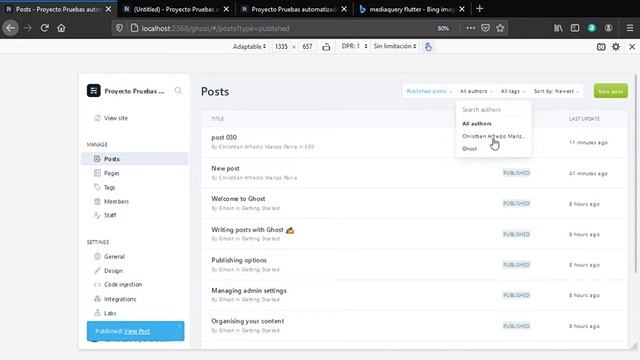Image resolution: width=640 pixels, height=360 pixels.
Task: Select Christian Alfredo Manz author option
Action: pyautogui.click(x=493, y=136)
